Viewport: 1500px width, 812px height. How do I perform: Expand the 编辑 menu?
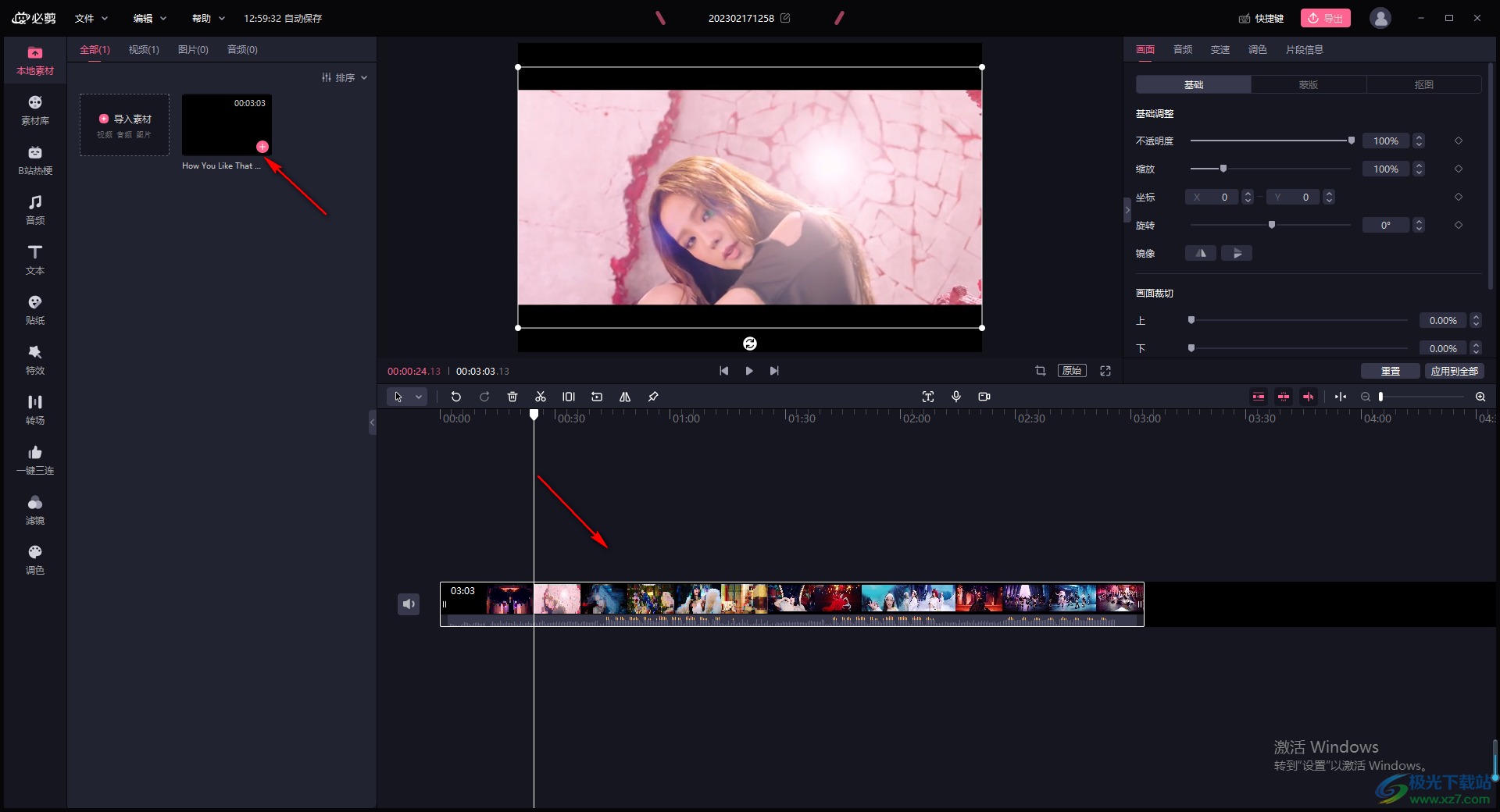pyautogui.click(x=149, y=18)
